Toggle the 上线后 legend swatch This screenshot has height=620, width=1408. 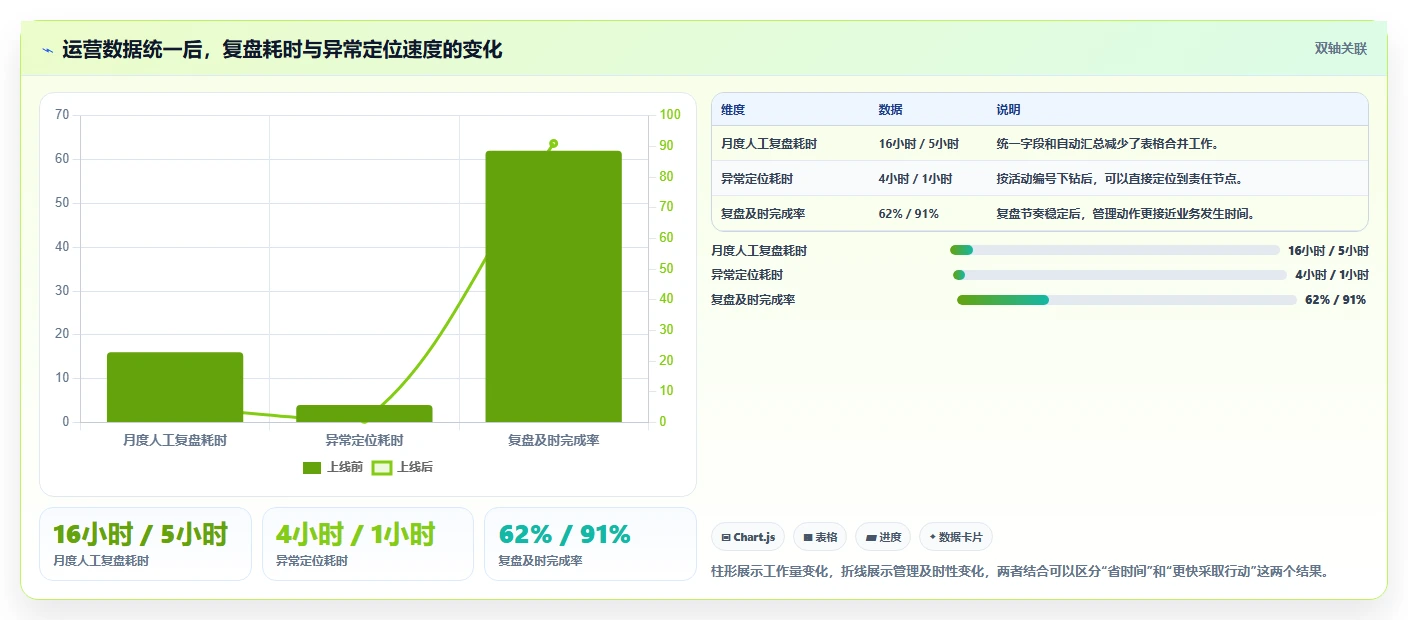(381, 467)
